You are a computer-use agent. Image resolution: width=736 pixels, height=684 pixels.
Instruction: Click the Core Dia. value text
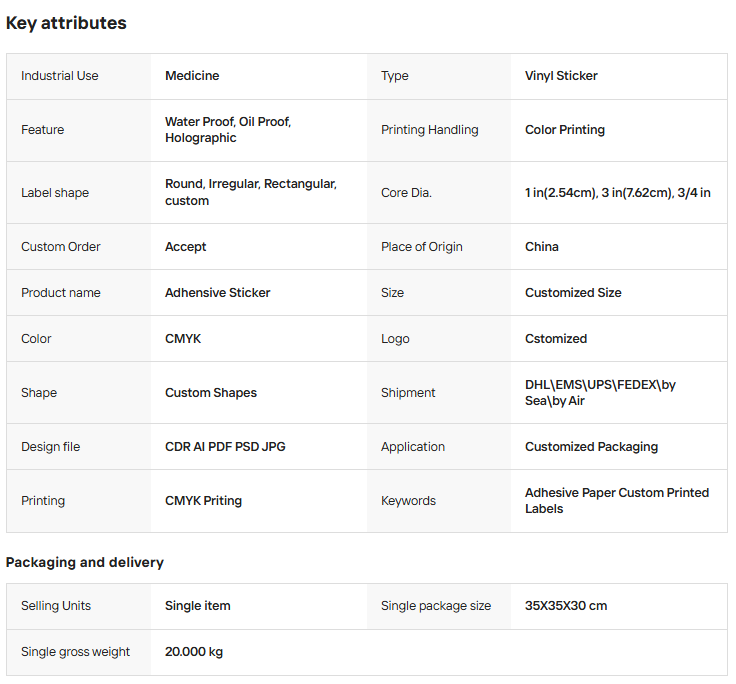pos(618,192)
